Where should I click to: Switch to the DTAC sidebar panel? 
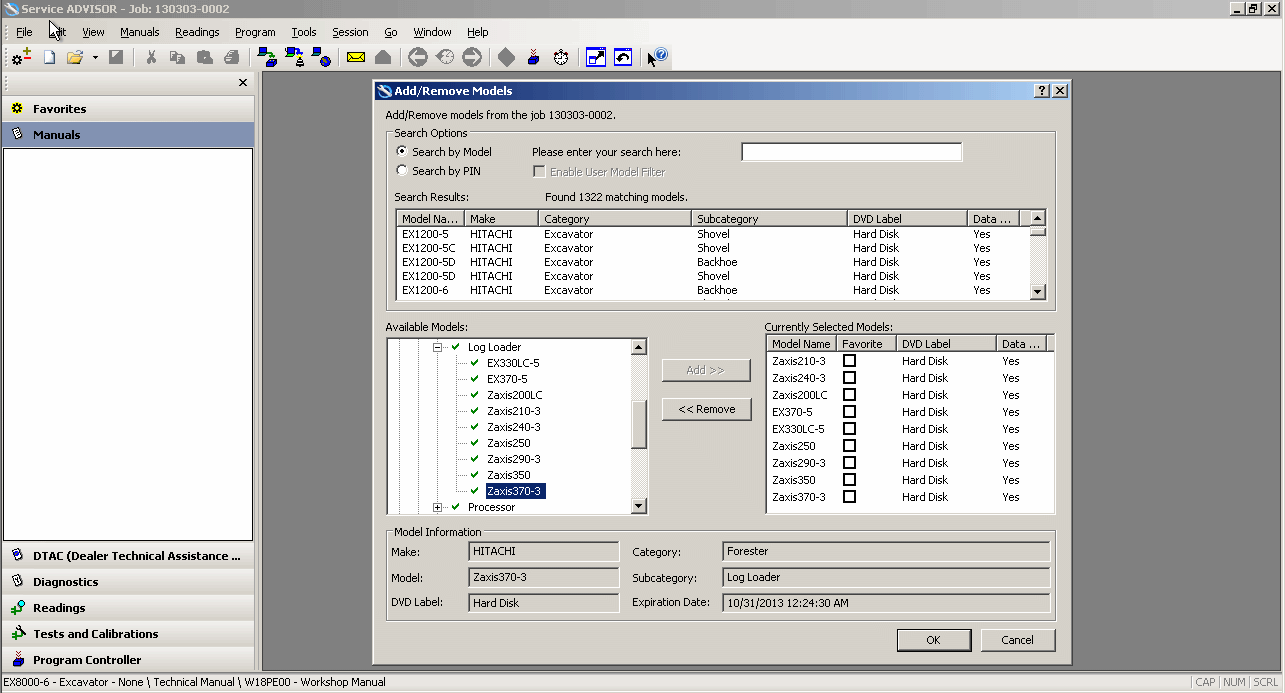tap(128, 555)
